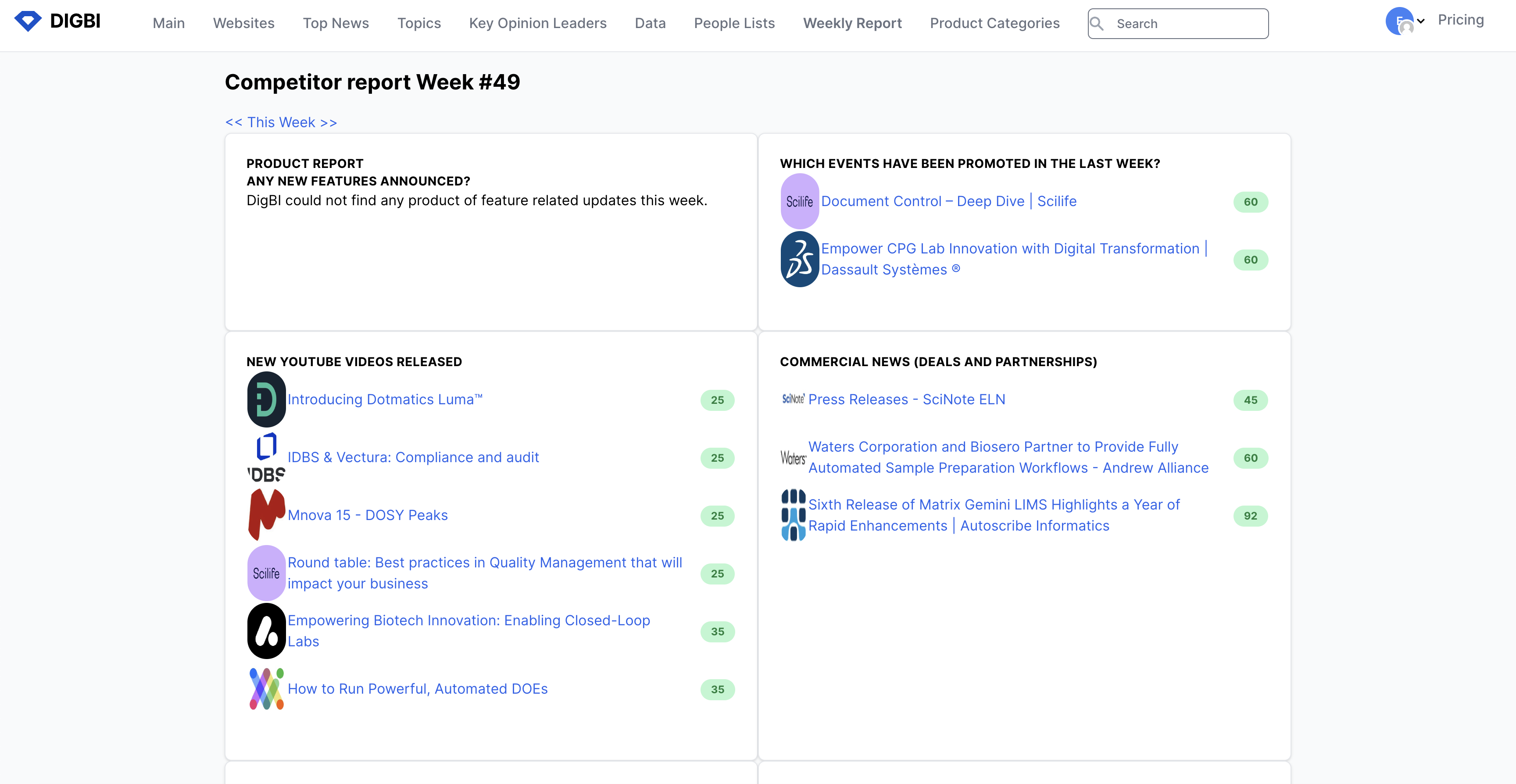Expand the user account dropdown arrow
This screenshot has height=784, width=1516.
(1421, 21)
